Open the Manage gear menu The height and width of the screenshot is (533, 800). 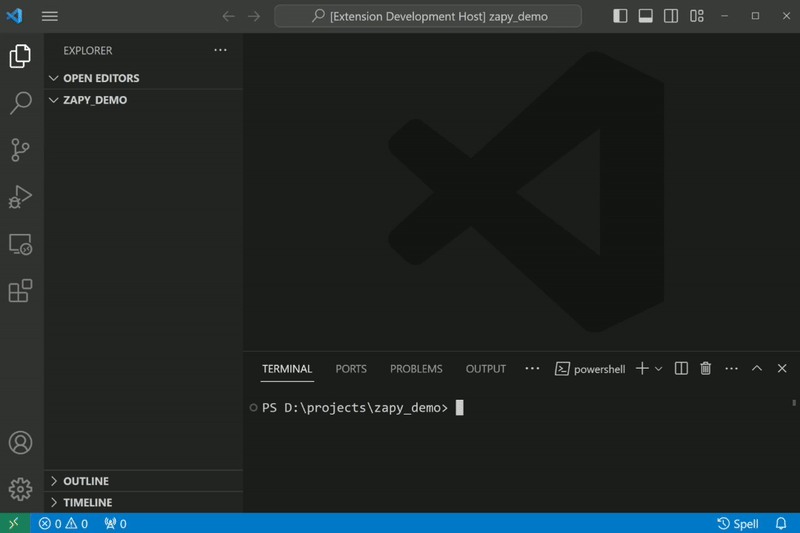click(x=20, y=489)
